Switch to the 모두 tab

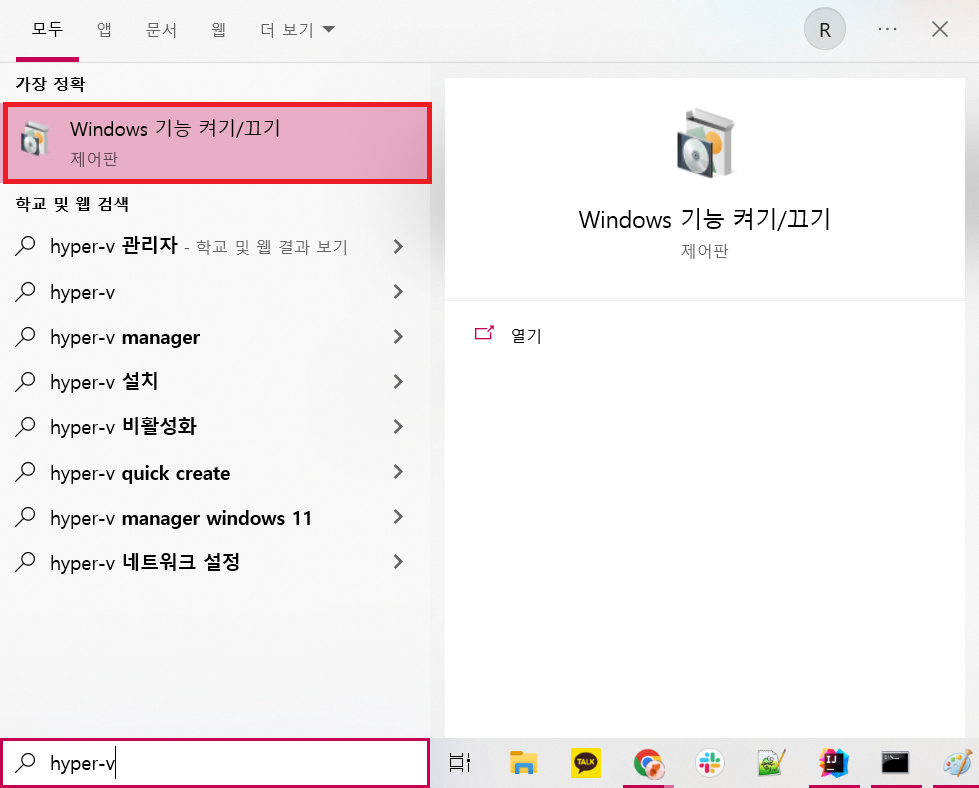coord(47,29)
